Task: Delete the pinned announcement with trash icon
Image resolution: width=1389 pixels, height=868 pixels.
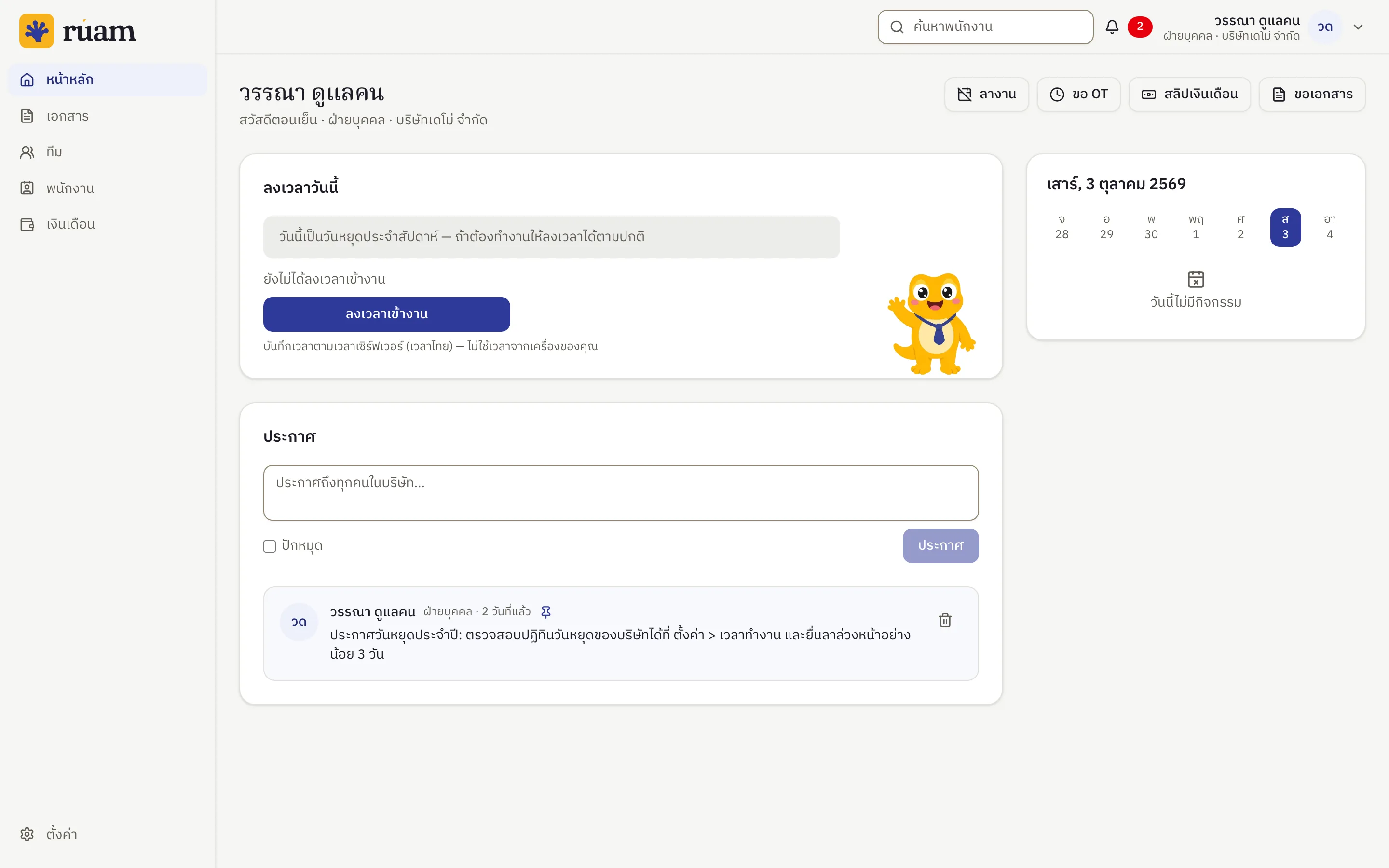Action: click(x=945, y=620)
